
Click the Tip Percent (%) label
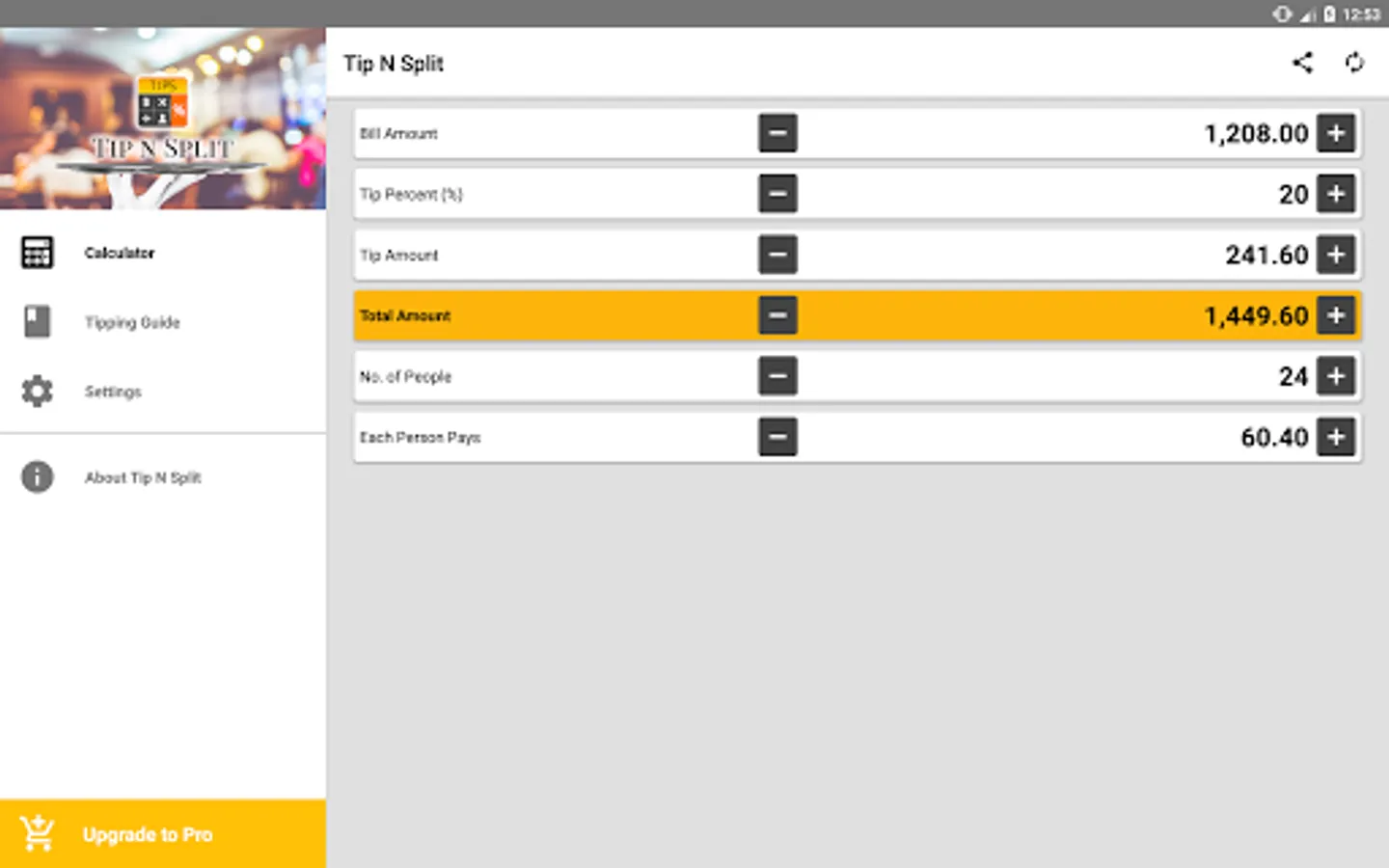(411, 194)
